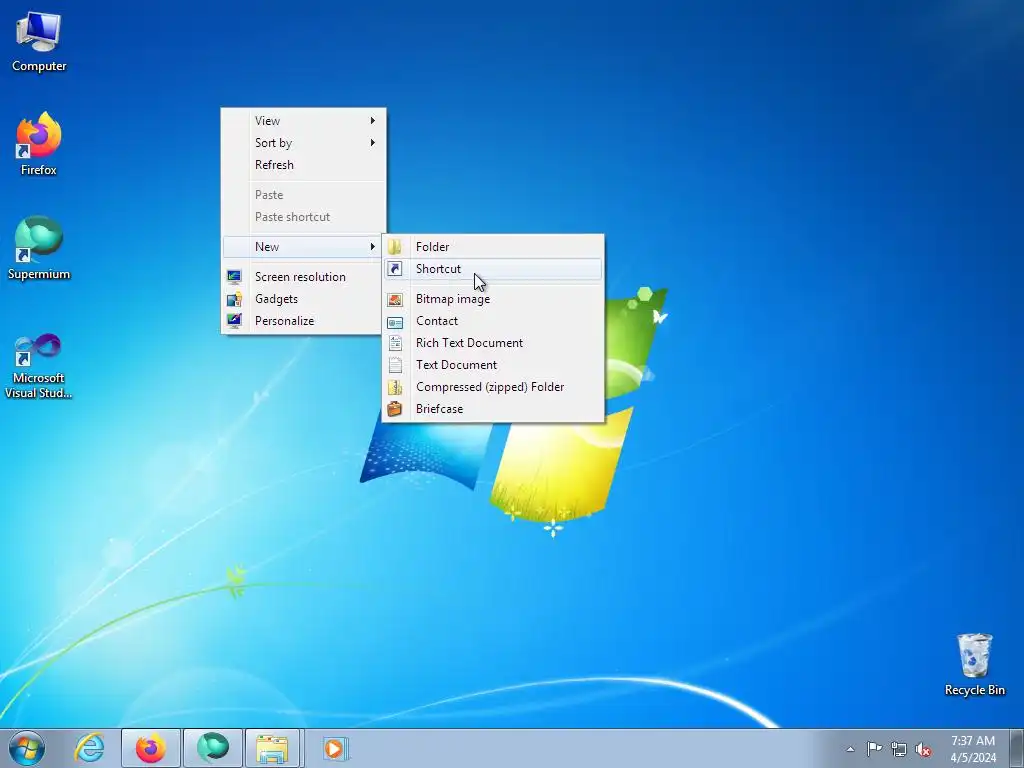1024x768 pixels.
Task: Select the Firefox desktop shortcut
Action: pyautogui.click(x=39, y=144)
